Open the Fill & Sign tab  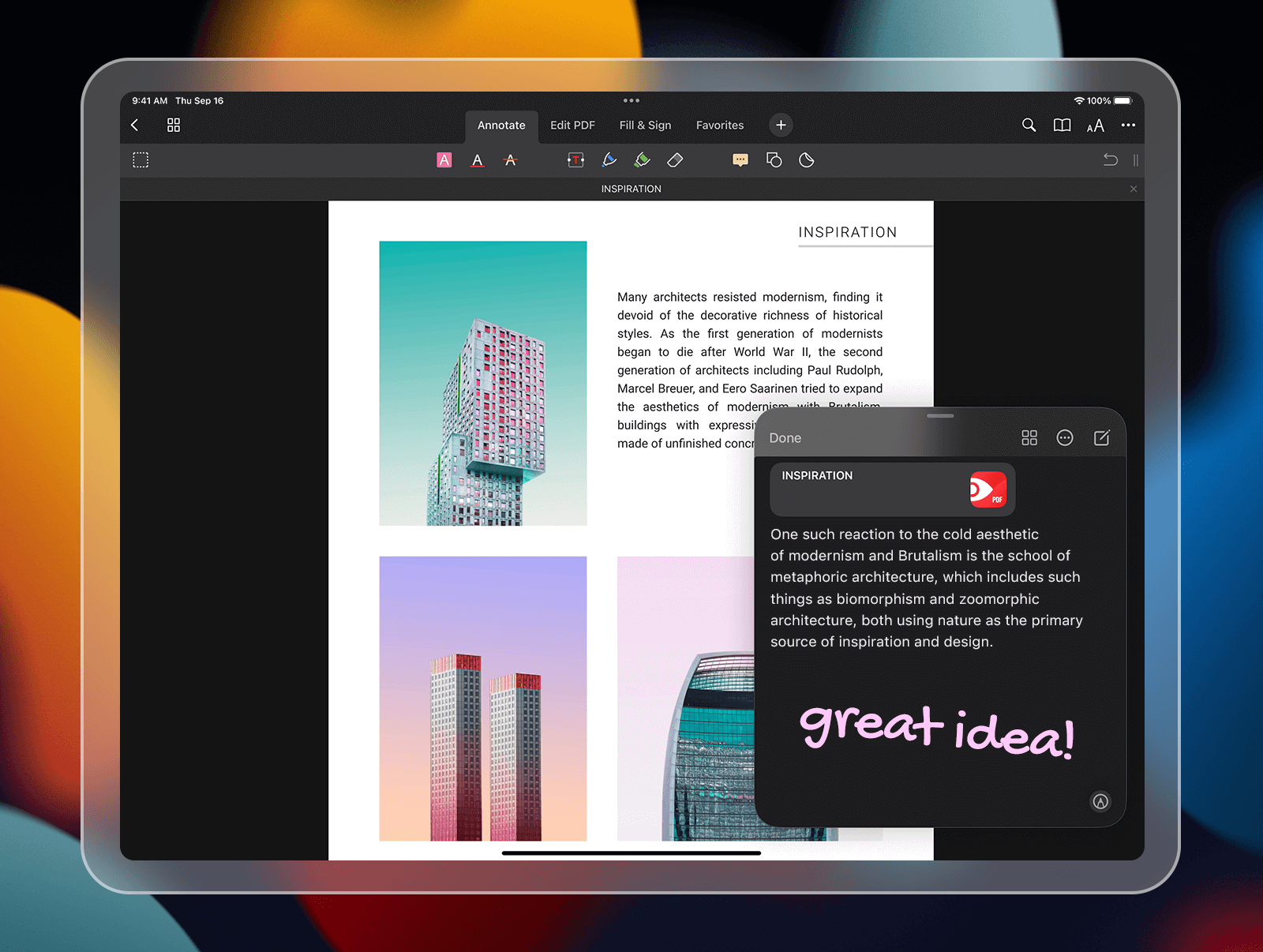tap(645, 126)
